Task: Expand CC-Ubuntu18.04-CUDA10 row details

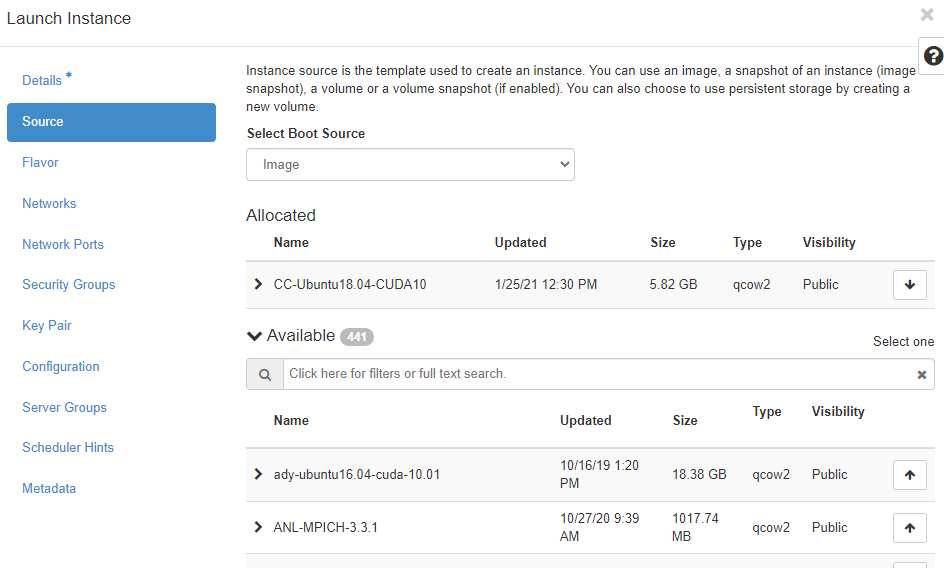Action: tap(259, 285)
